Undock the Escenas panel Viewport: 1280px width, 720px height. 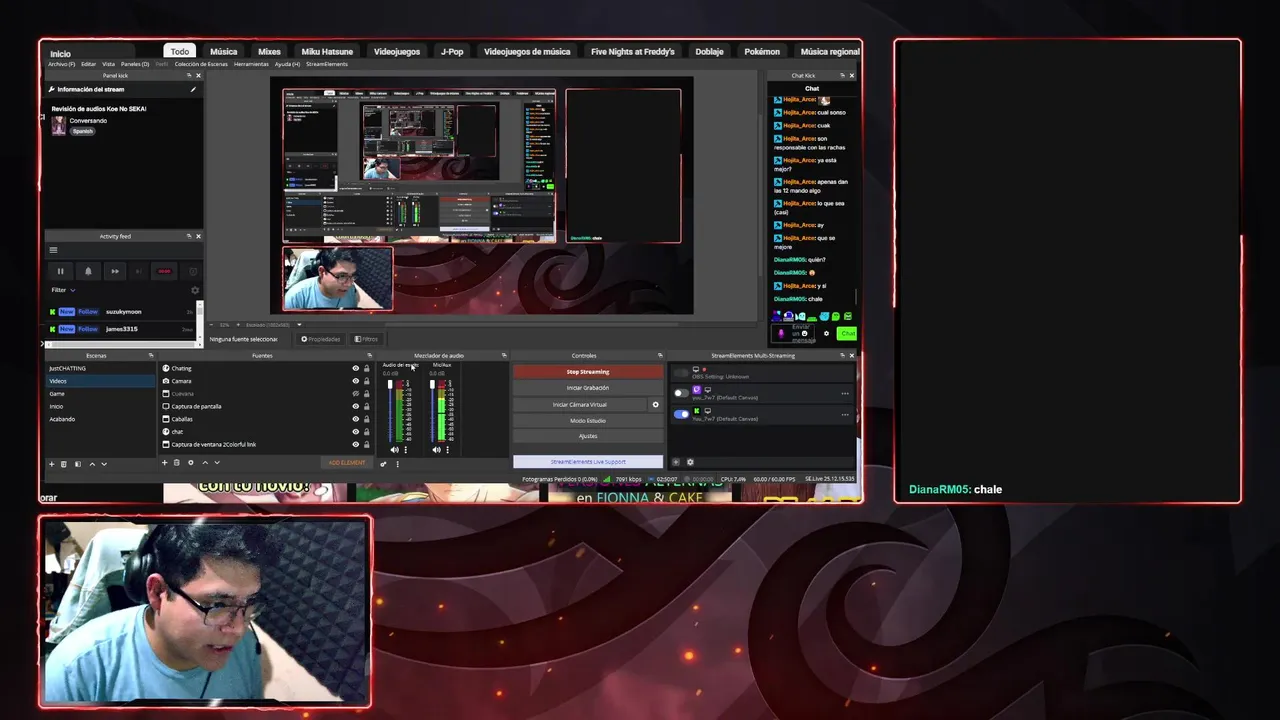(151, 355)
